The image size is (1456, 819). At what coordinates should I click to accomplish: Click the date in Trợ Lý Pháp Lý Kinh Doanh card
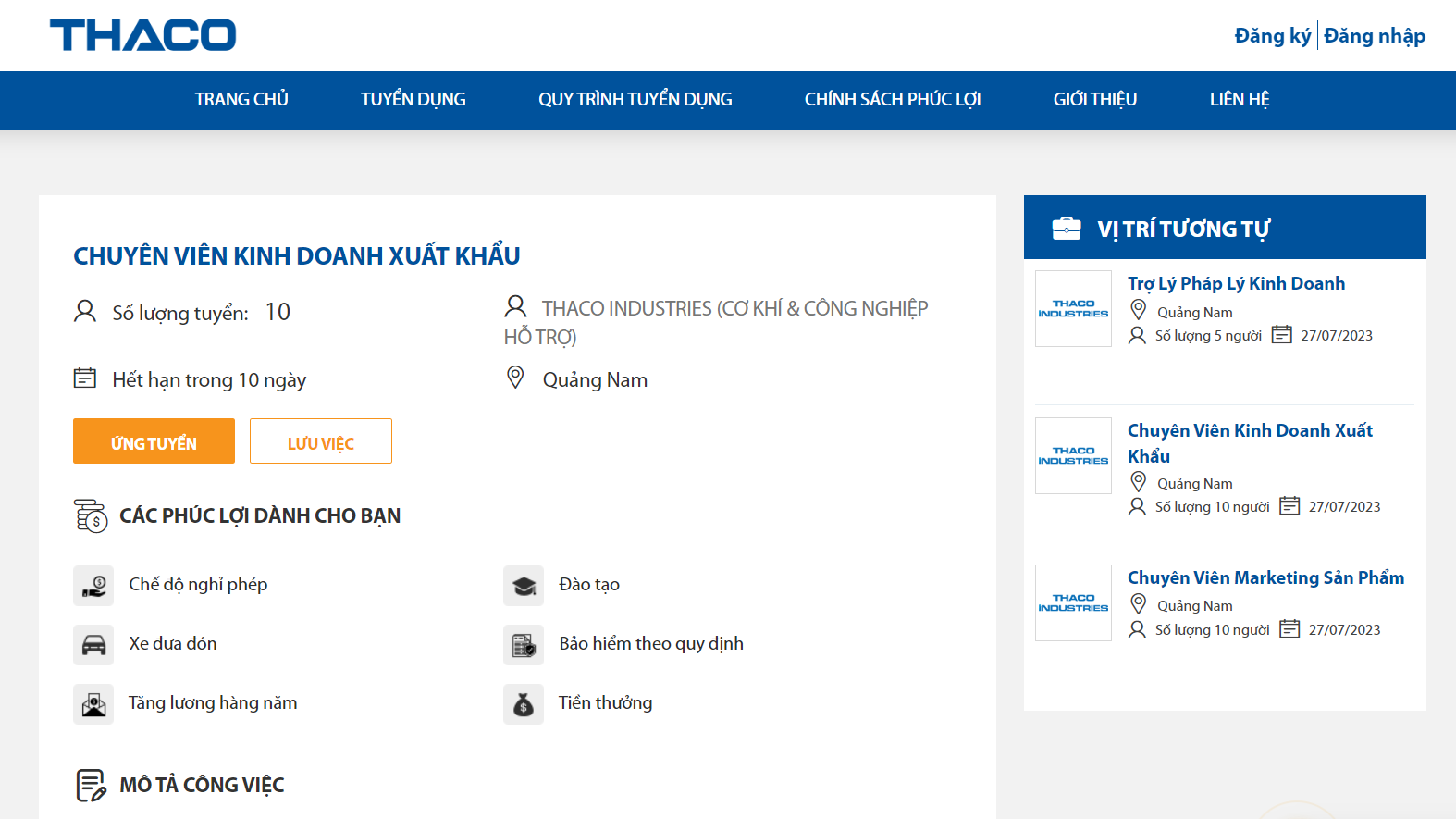tap(1337, 335)
